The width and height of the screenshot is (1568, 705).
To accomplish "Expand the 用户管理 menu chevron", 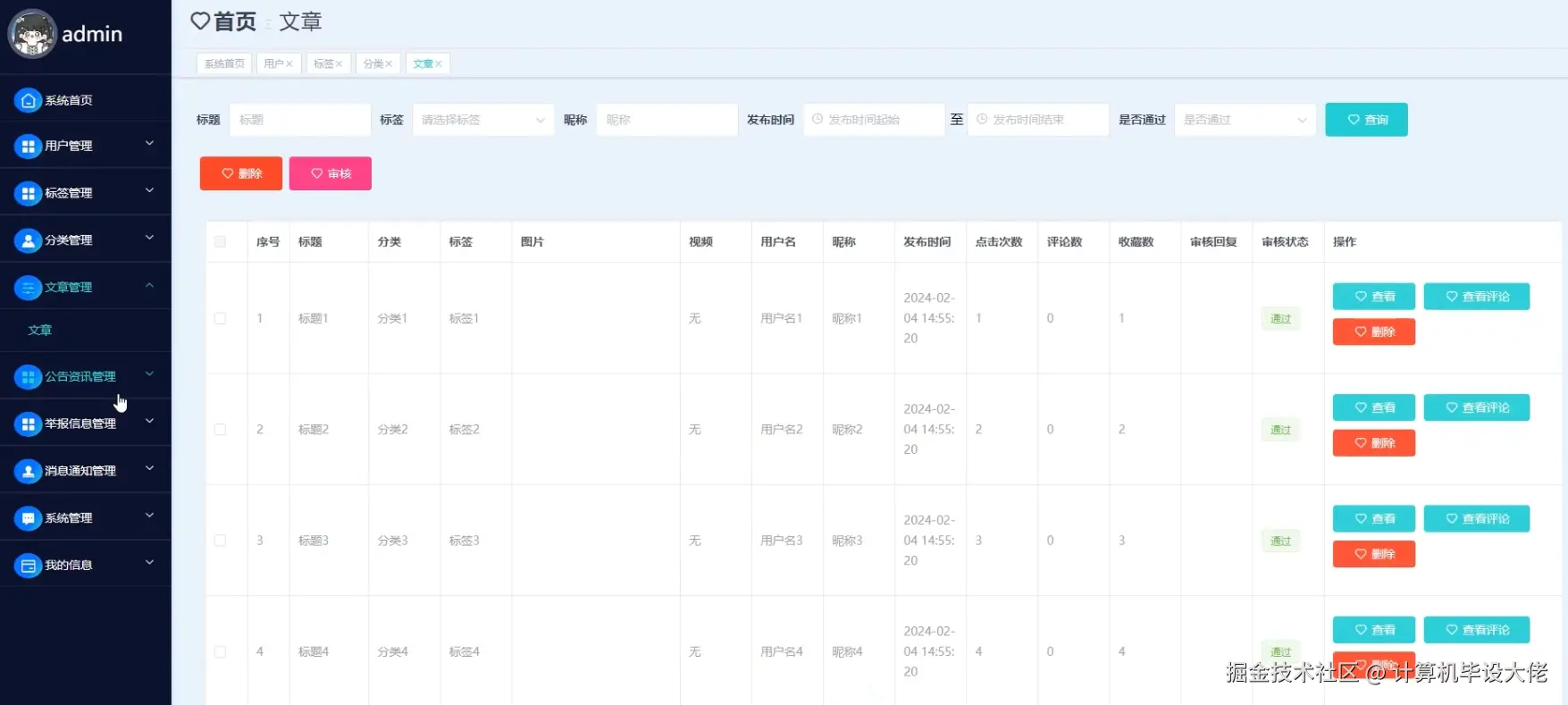I will [150, 143].
